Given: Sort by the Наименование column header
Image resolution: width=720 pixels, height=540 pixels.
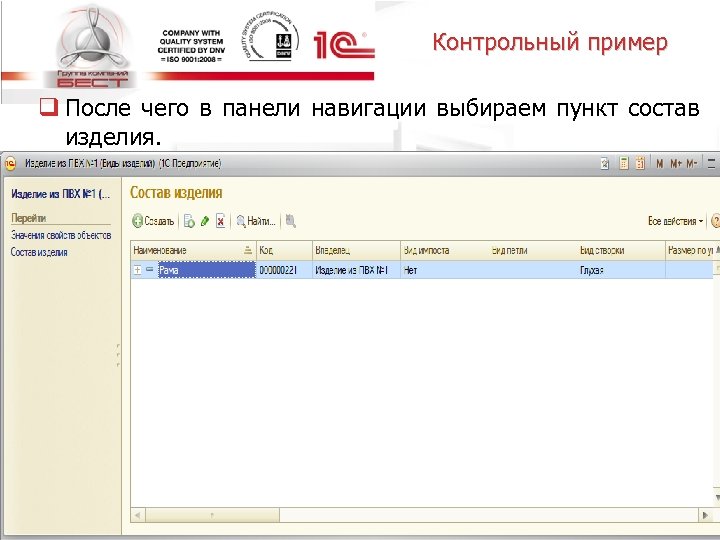Looking at the screenshot, I should tap(193, 250).
